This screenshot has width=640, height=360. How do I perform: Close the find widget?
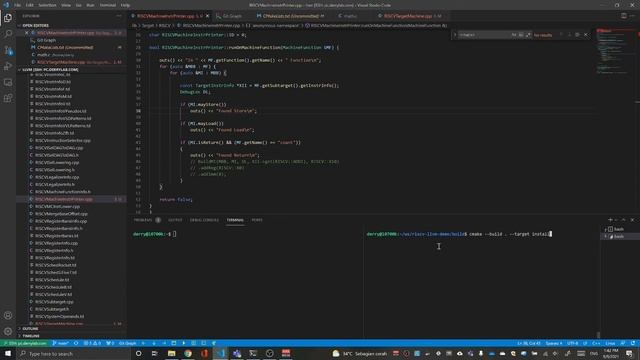(586, 35)
